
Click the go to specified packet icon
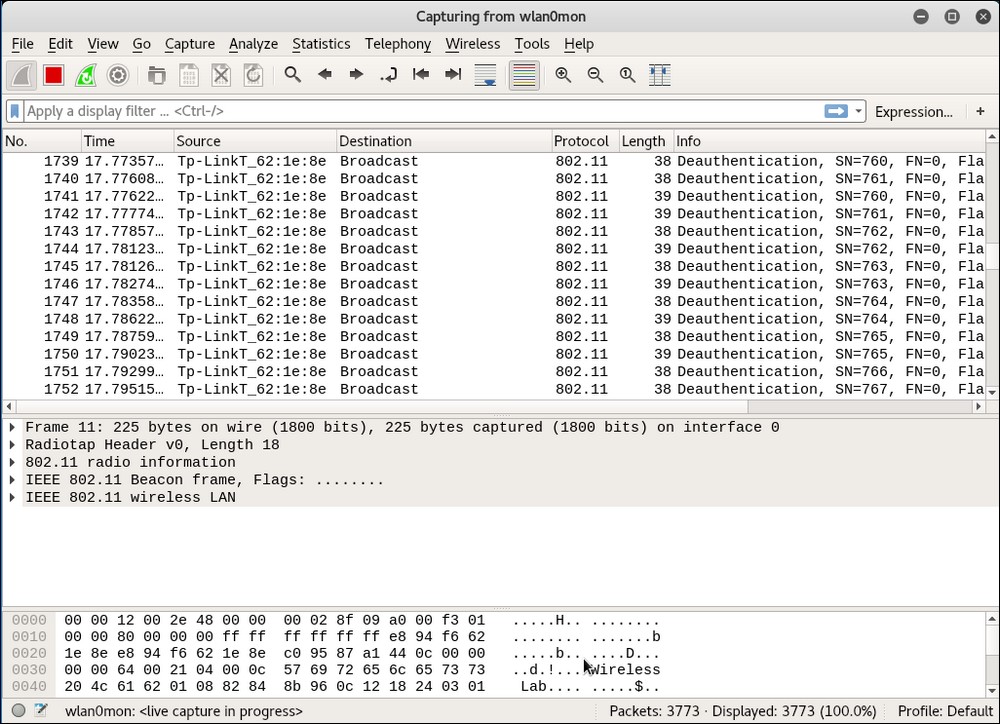pyautogui.click(x=388, y=75)
